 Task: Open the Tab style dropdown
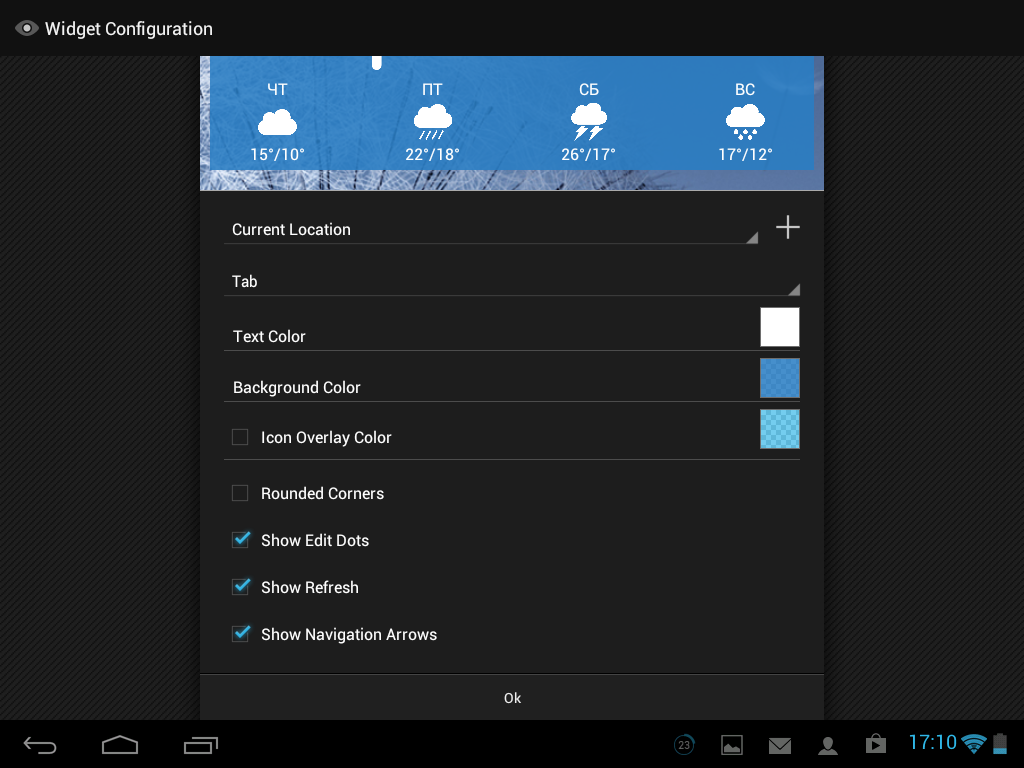click(512, 281)
